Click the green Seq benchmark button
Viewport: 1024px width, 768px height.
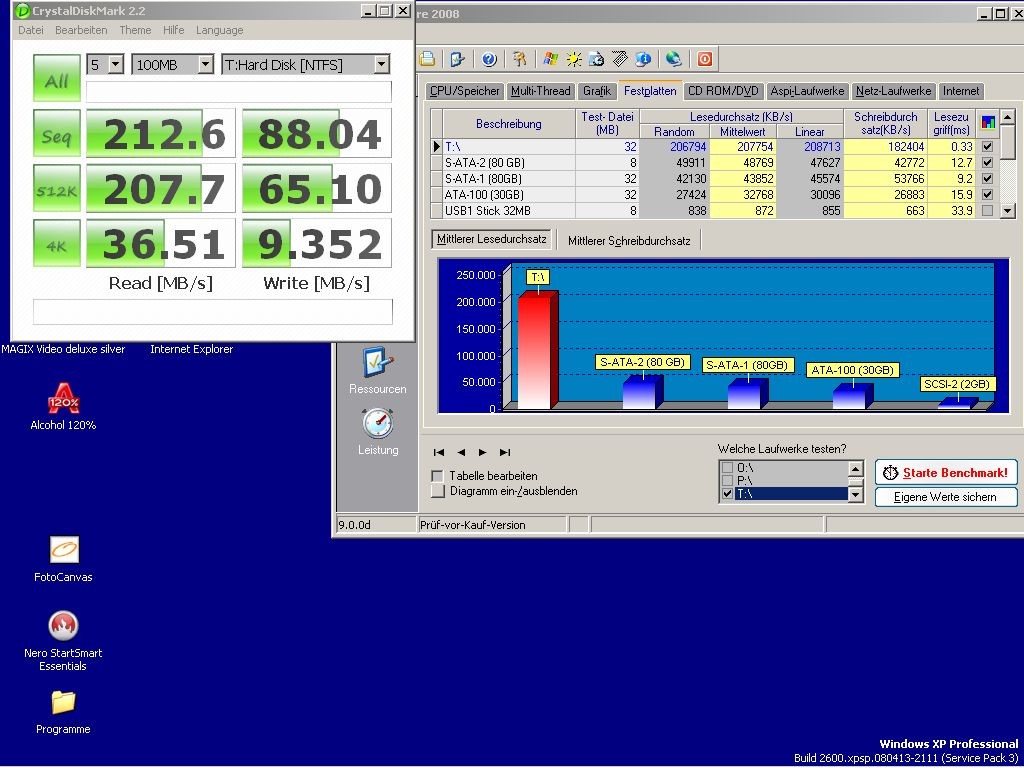(x=57, y=134)
